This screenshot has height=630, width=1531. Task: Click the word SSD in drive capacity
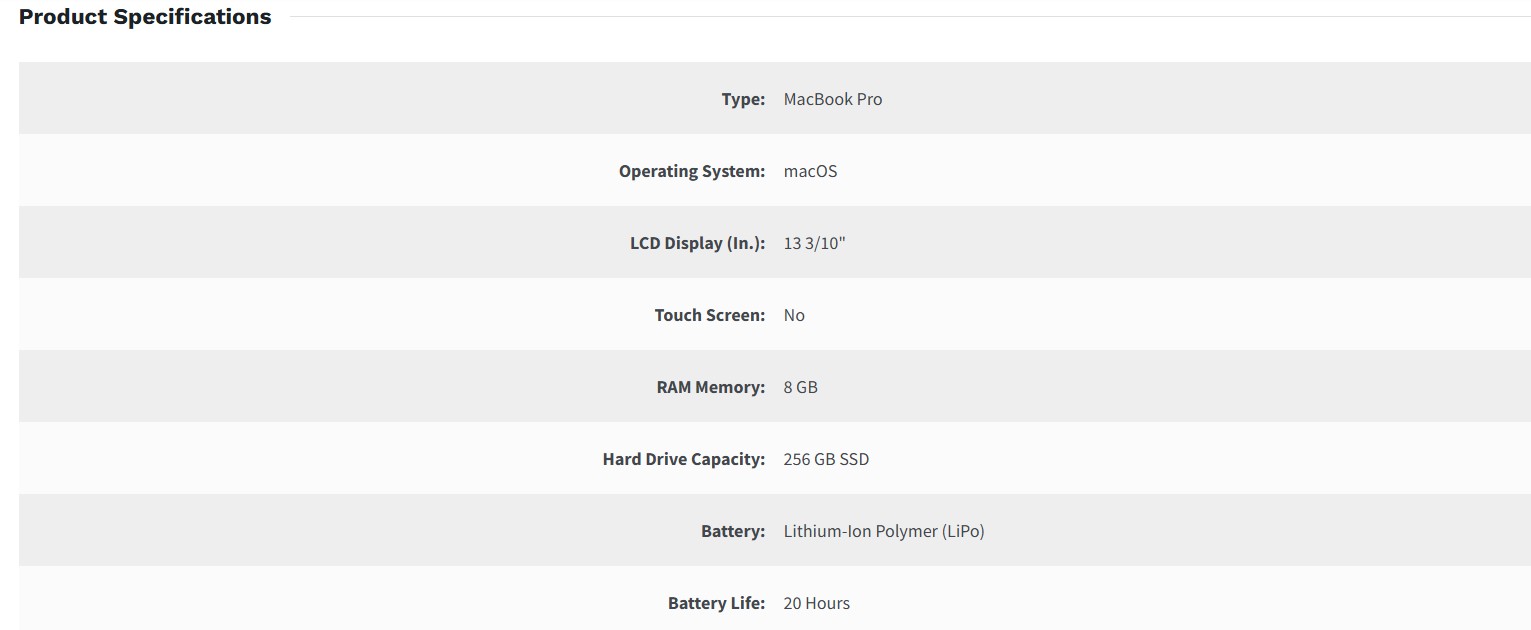[x=854, y=459]
